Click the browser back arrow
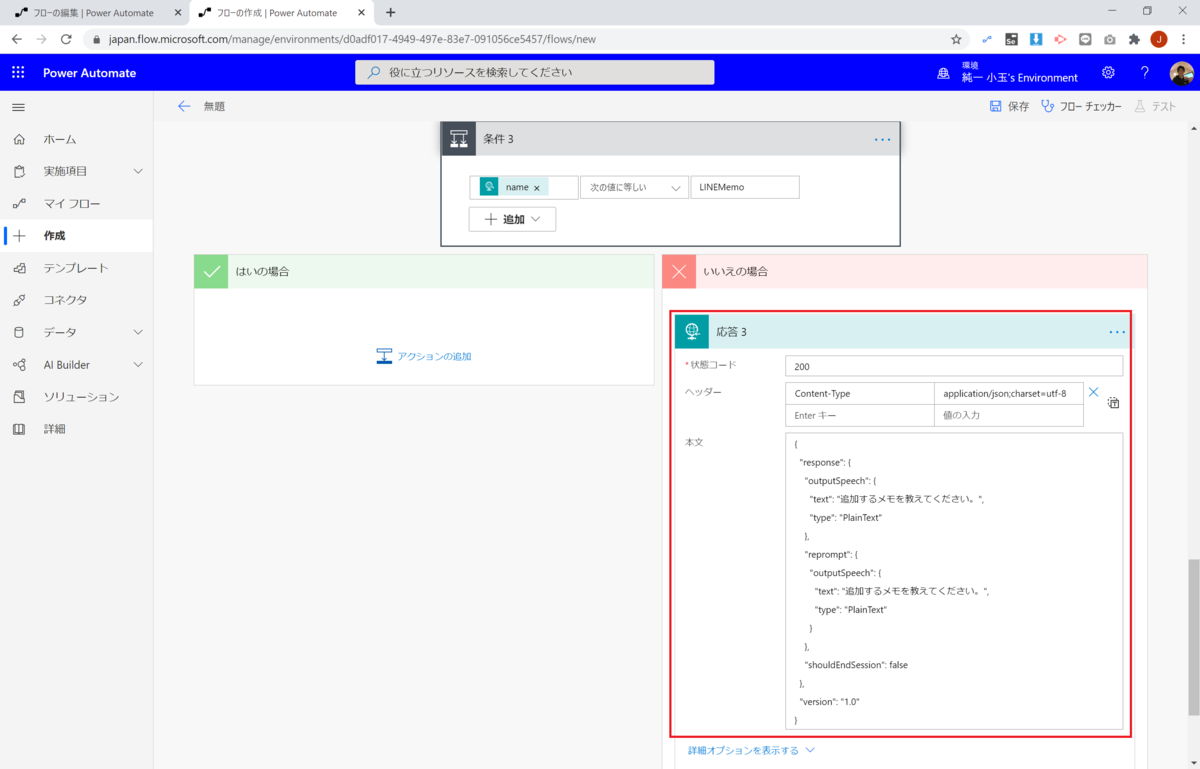The image size is (1200, 769). 16,39
